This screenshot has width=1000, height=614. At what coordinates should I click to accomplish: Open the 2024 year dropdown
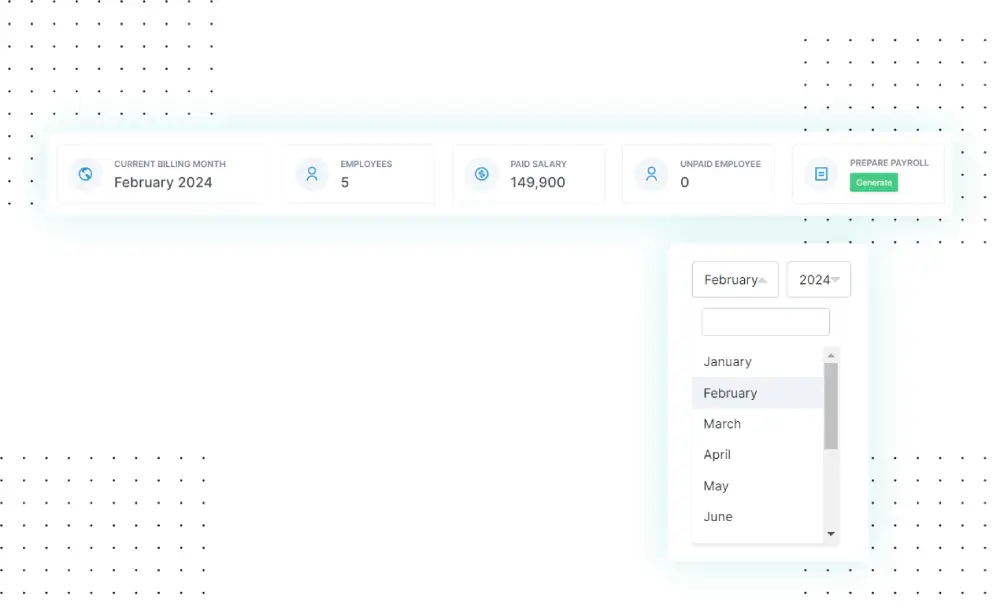tap(818, 280)
